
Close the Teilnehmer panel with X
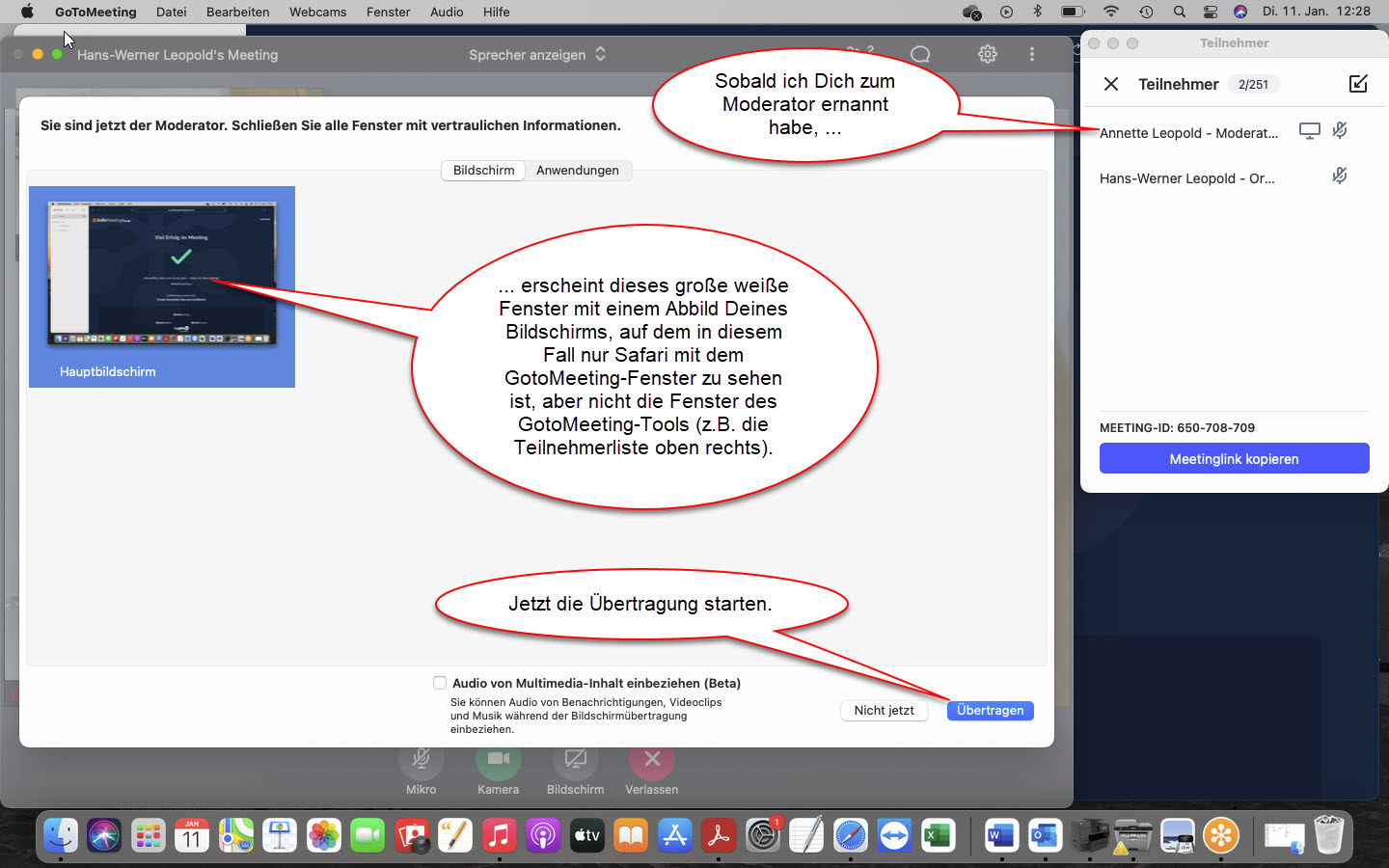click(x=1111, y=84)
